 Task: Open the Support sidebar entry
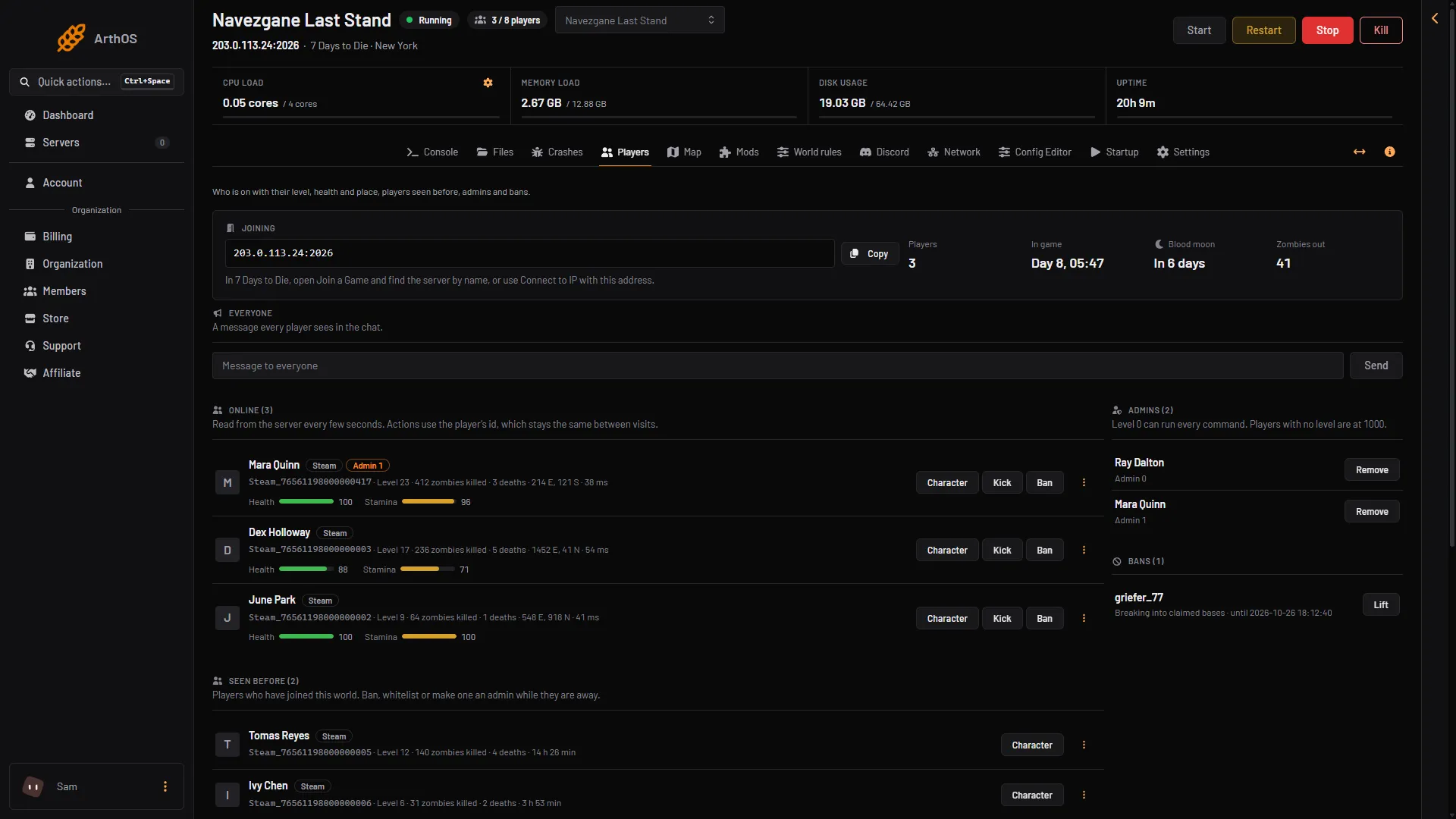point(96,346)
